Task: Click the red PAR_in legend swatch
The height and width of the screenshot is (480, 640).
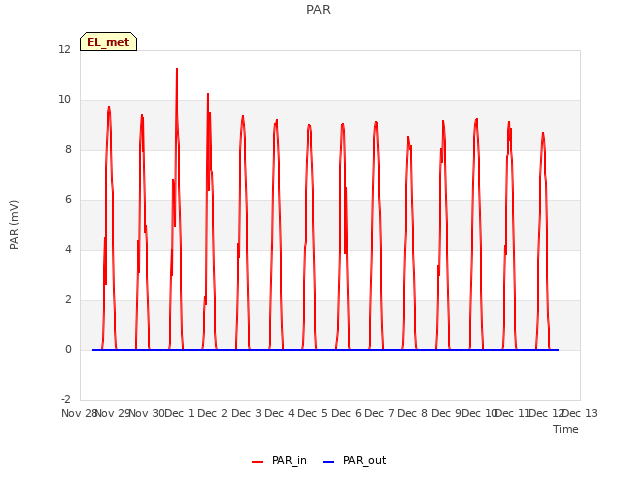Action: tap(258, 462)
